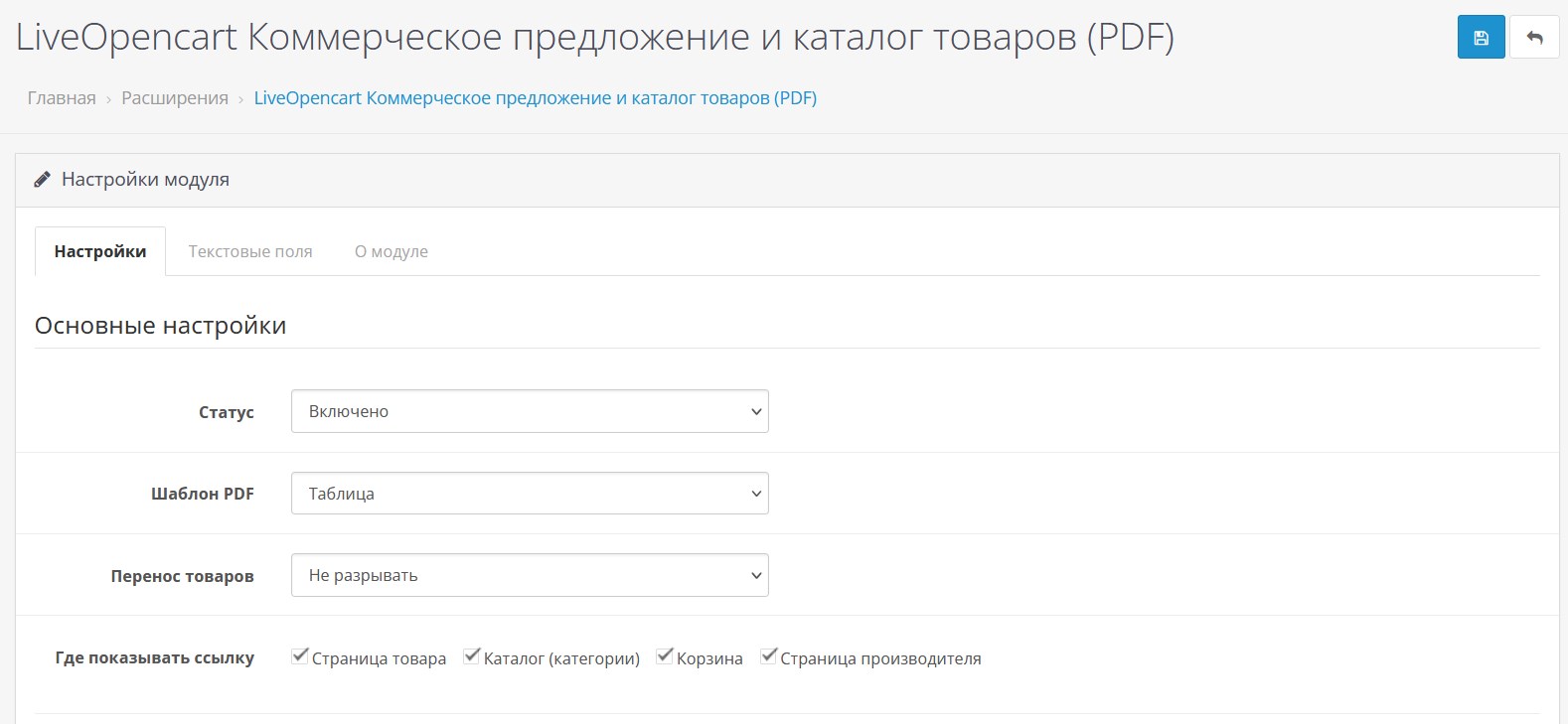Click the blue save button

click(1481, 38)
